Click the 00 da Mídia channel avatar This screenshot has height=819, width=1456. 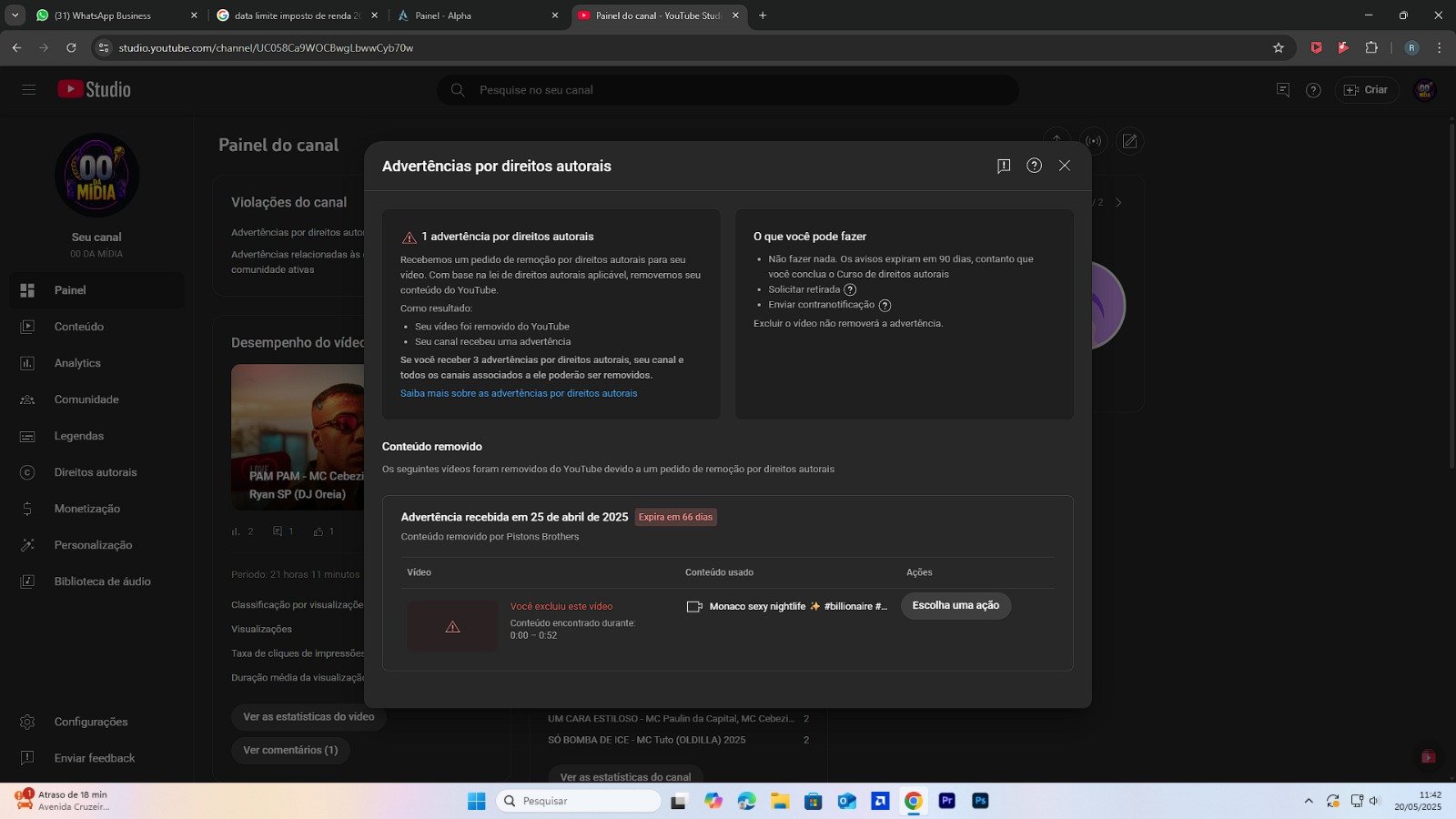coord(96,175)
